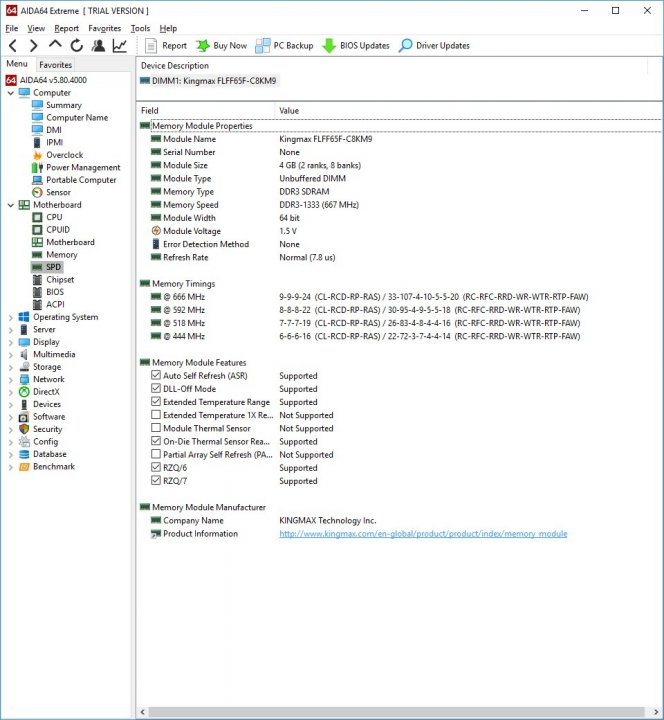
Task: Expand the Multimedia tree node
Action: tap(11, 354)
